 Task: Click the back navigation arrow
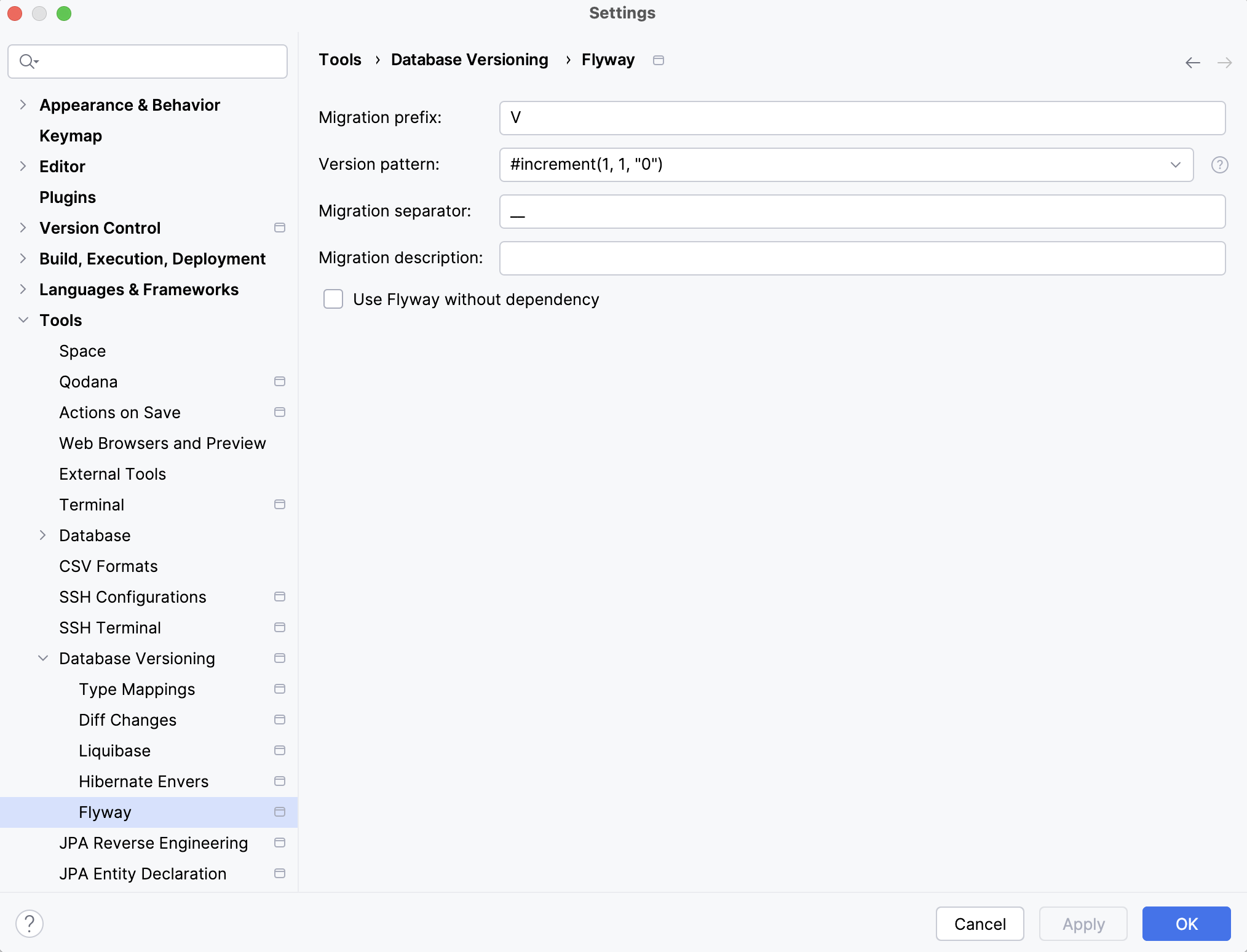pyautogui.click(x=1193, y=62)
